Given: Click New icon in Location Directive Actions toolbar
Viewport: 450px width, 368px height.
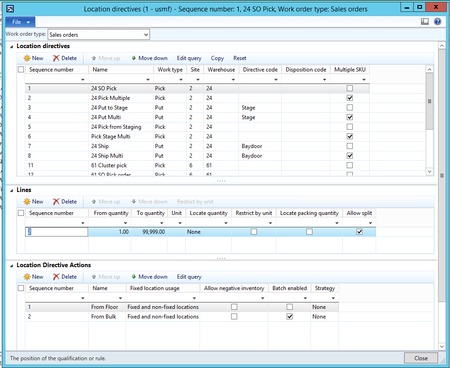Looking at the screenshot, I should tap(27, 277).
